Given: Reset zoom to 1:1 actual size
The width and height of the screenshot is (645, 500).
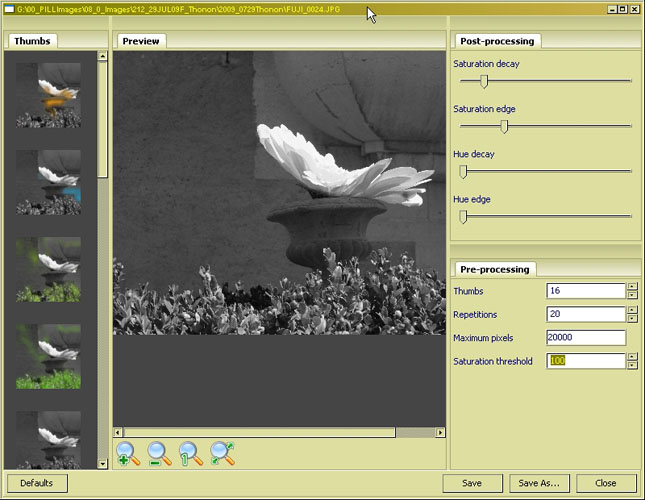Looking at the screenshot, I should tap(191, 454).
